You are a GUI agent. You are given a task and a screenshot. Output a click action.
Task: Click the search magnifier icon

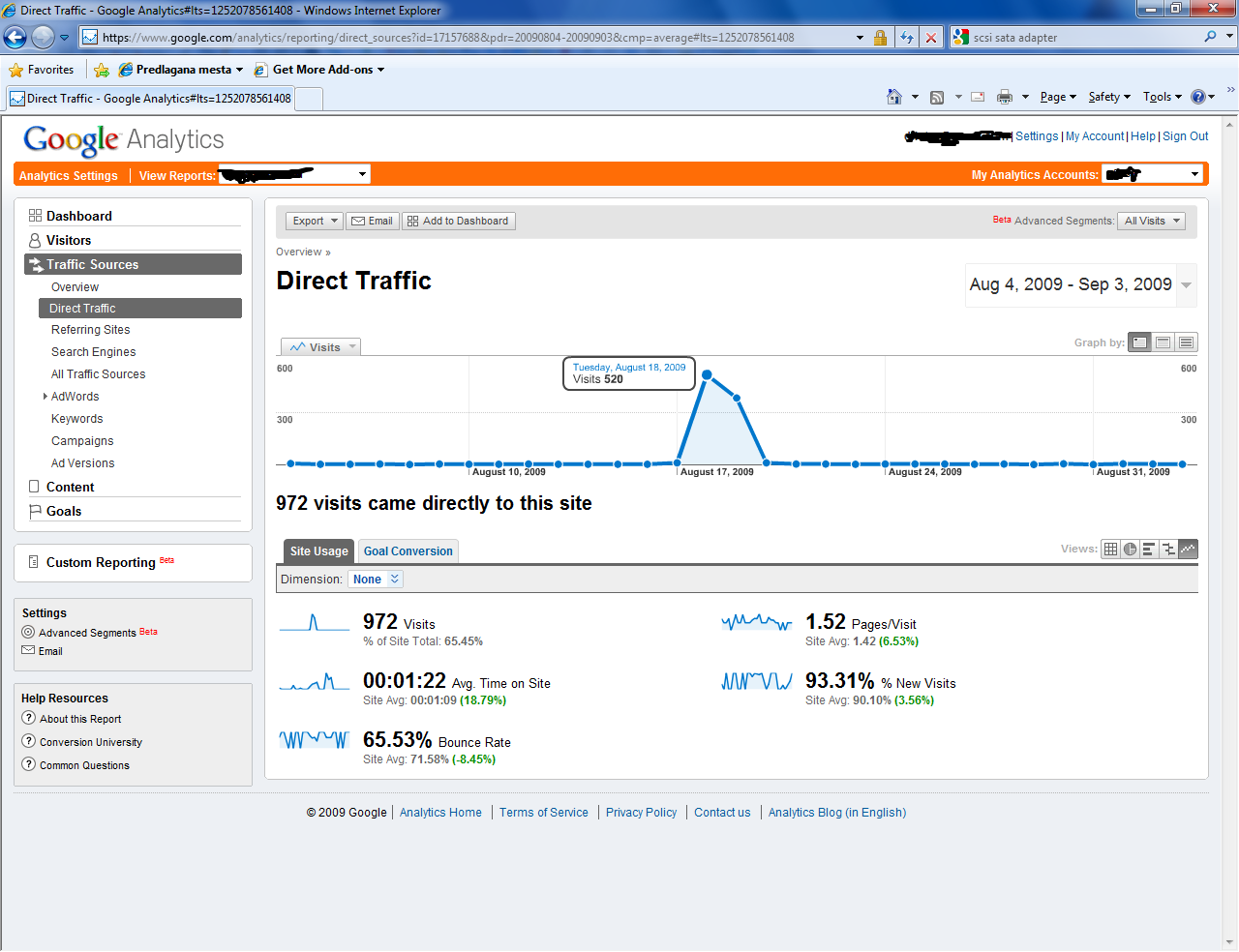point(1210,37)
